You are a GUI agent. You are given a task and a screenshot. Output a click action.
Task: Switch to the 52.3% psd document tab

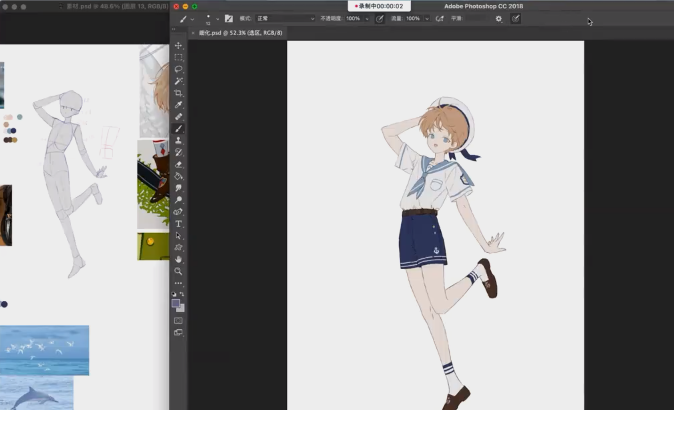coord(241,33)
